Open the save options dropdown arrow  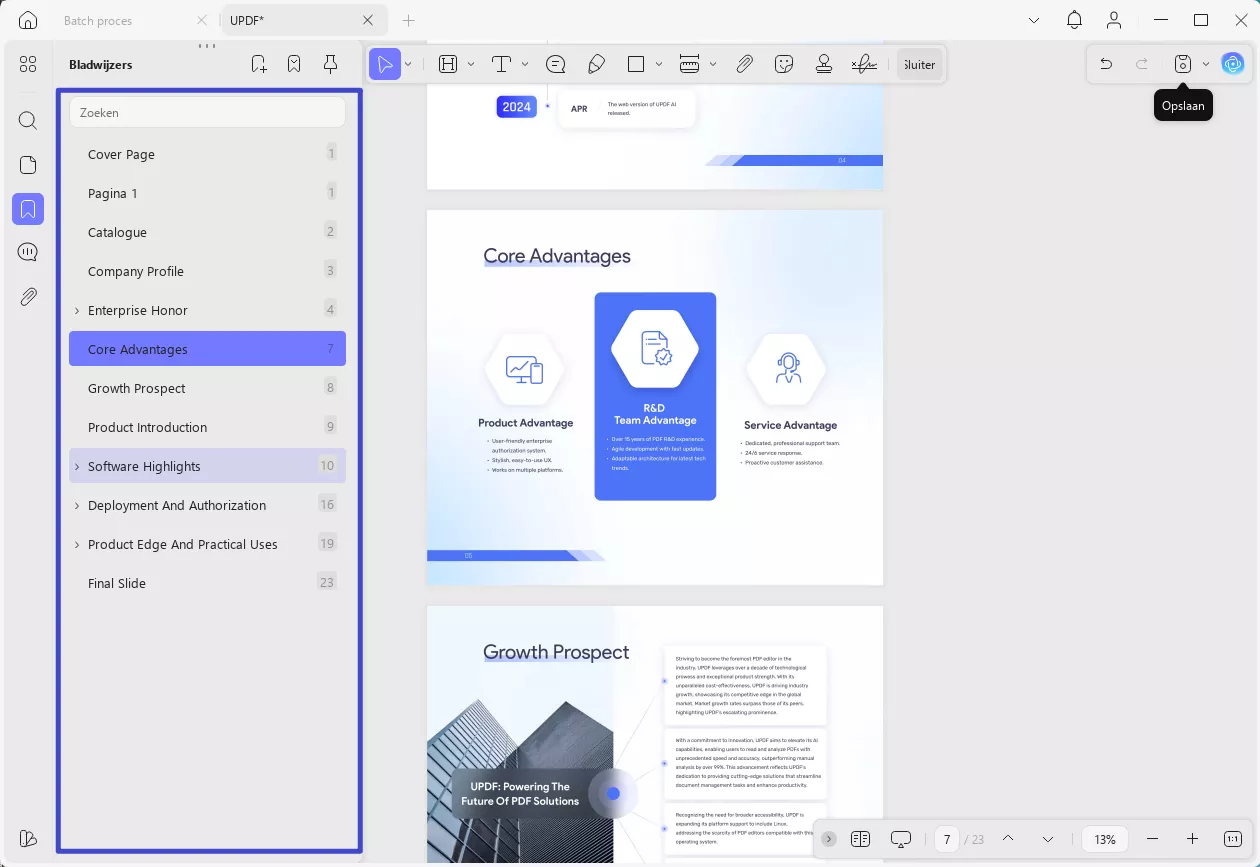pos(1206,64)
